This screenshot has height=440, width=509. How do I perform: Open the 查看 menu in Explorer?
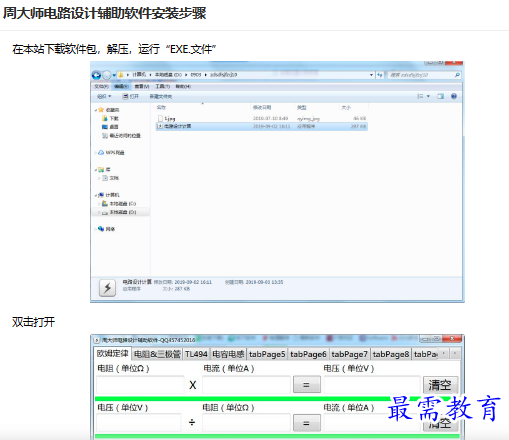click(x=142, y=87)
